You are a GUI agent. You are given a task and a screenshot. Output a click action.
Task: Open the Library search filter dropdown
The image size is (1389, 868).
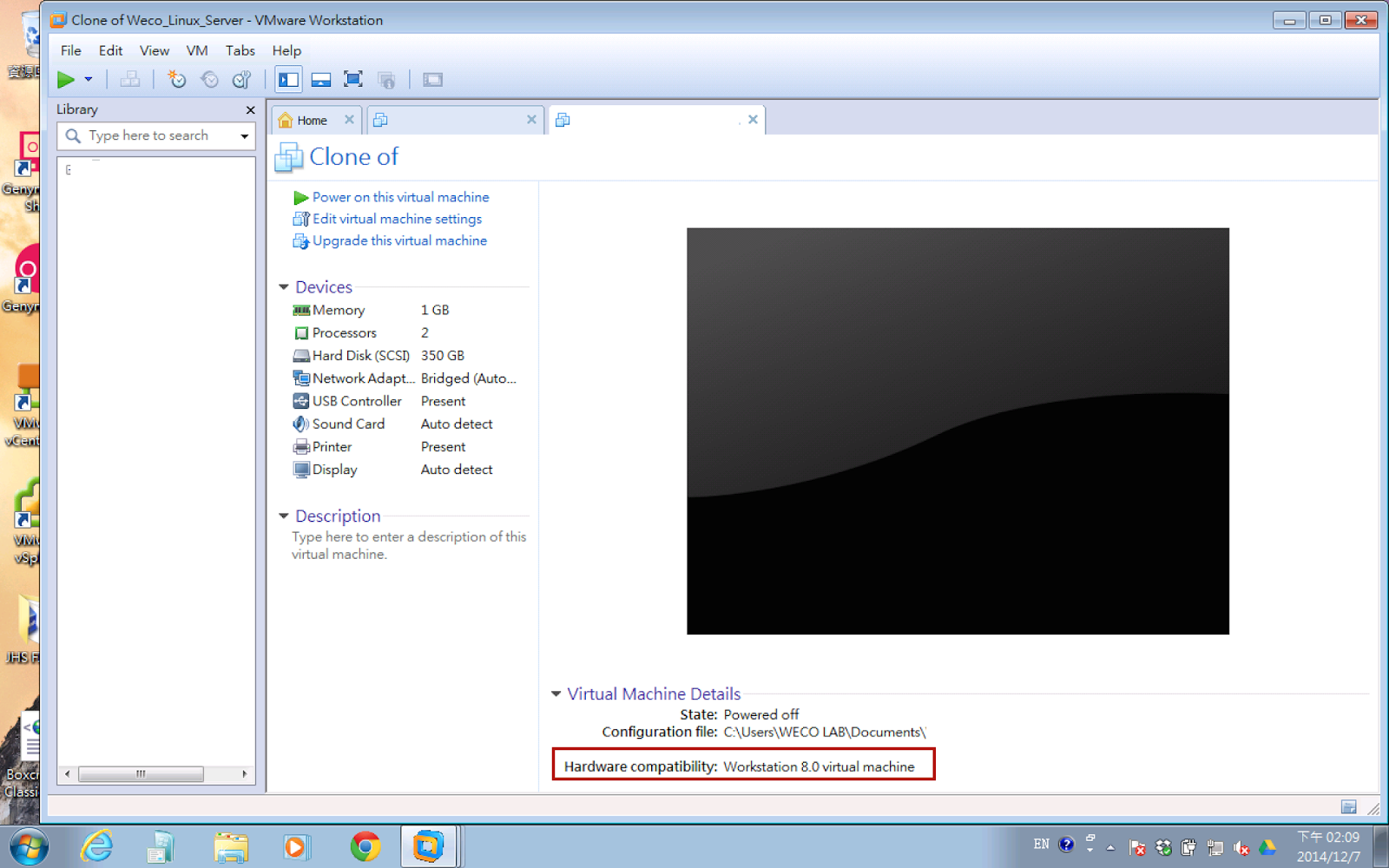(x=245, y=136)
